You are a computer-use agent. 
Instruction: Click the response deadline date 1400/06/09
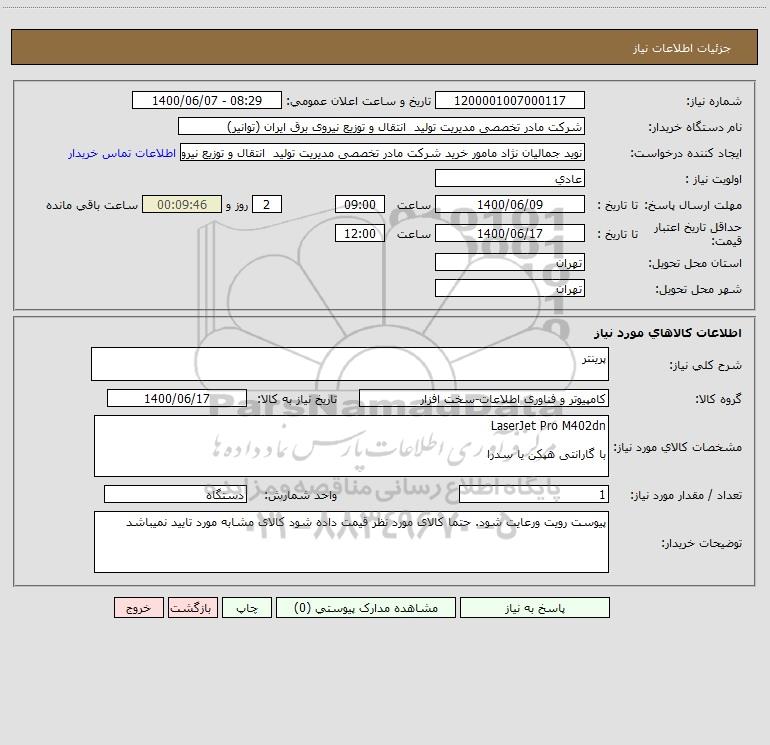tap(510, 204)
